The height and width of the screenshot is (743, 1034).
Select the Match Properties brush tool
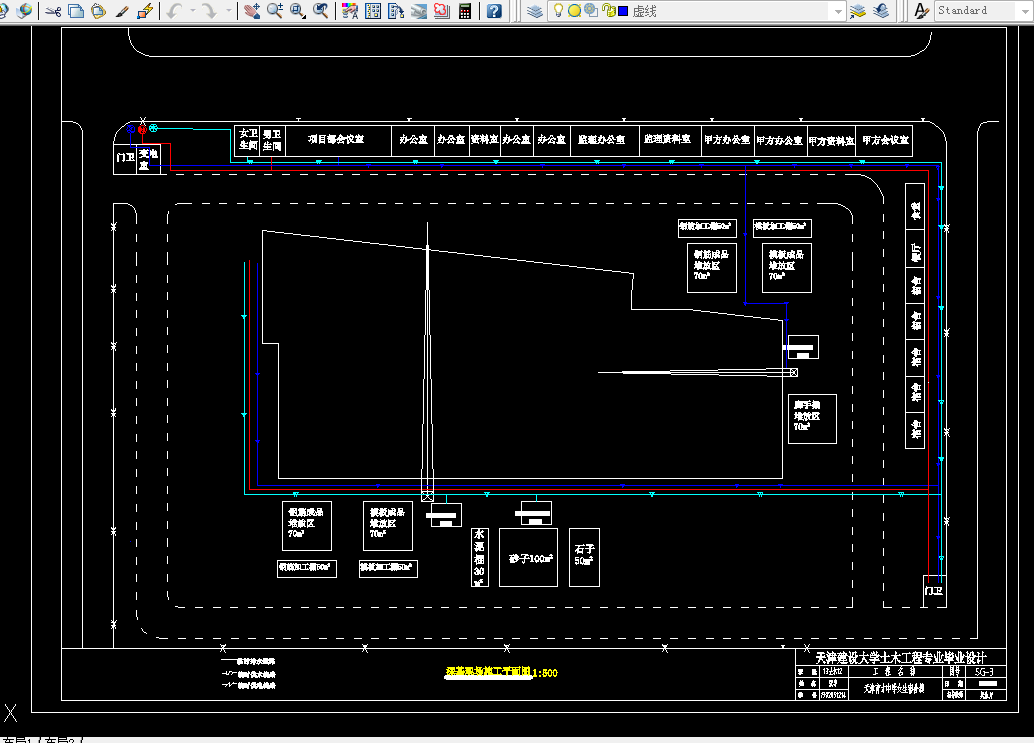[121, 11]
